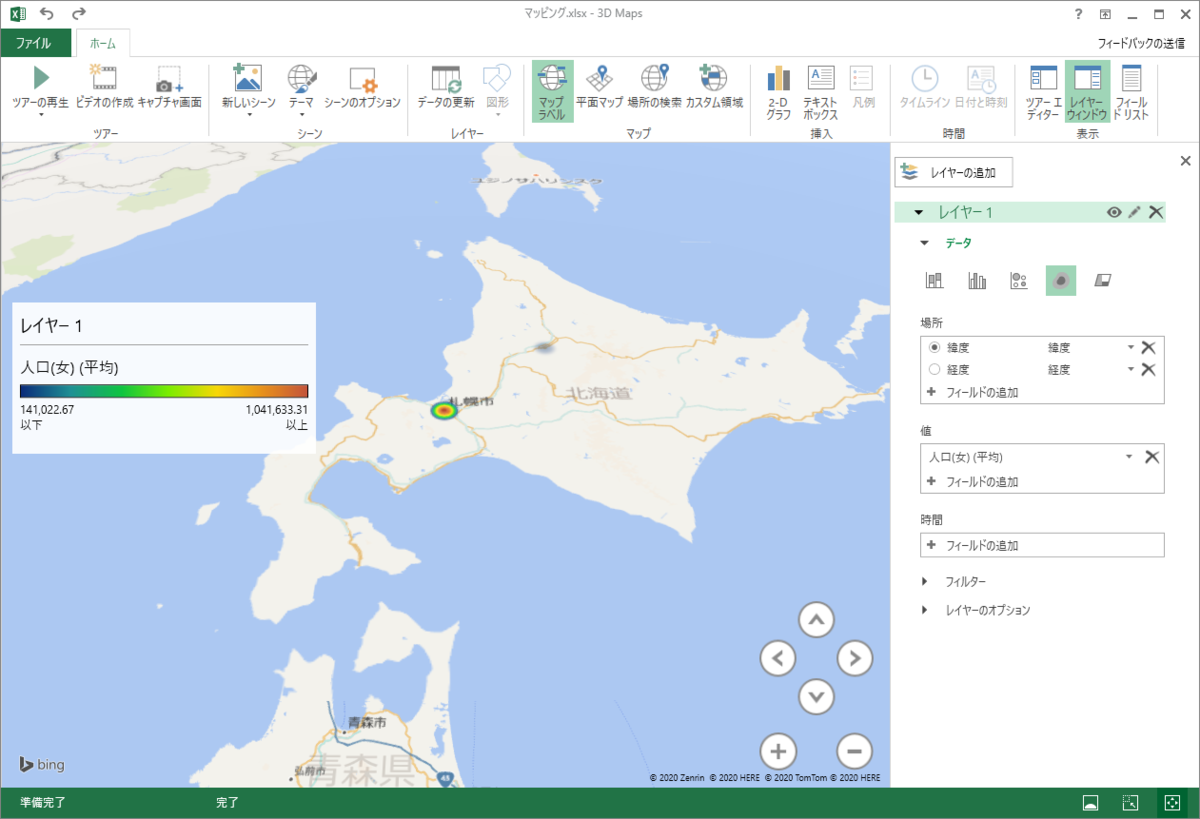The height and width of the screenshot is (819, 1200).
Task: Collapse the レイヤー 1 section
Action: [919, 212]
